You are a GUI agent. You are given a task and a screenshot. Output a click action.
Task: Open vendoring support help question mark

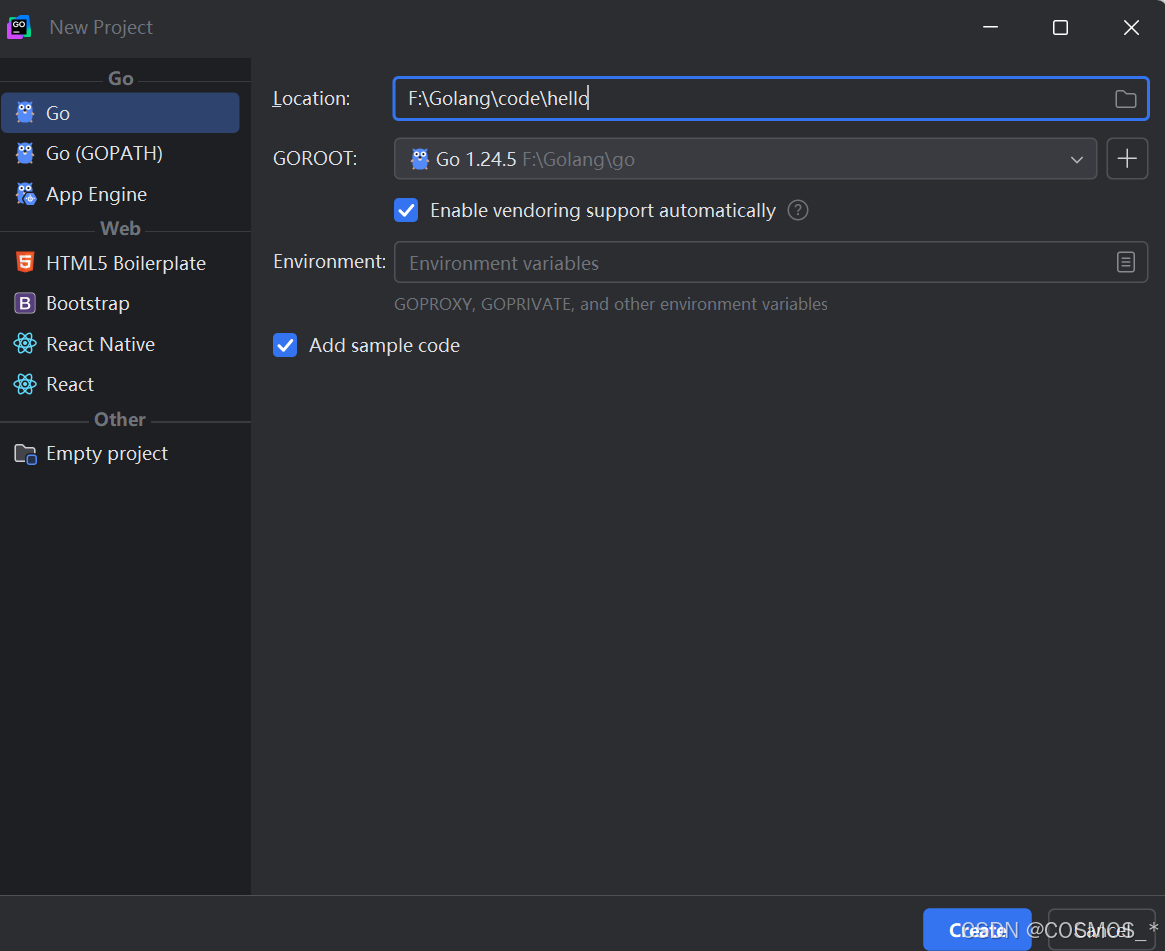click(x=798, y=210)
